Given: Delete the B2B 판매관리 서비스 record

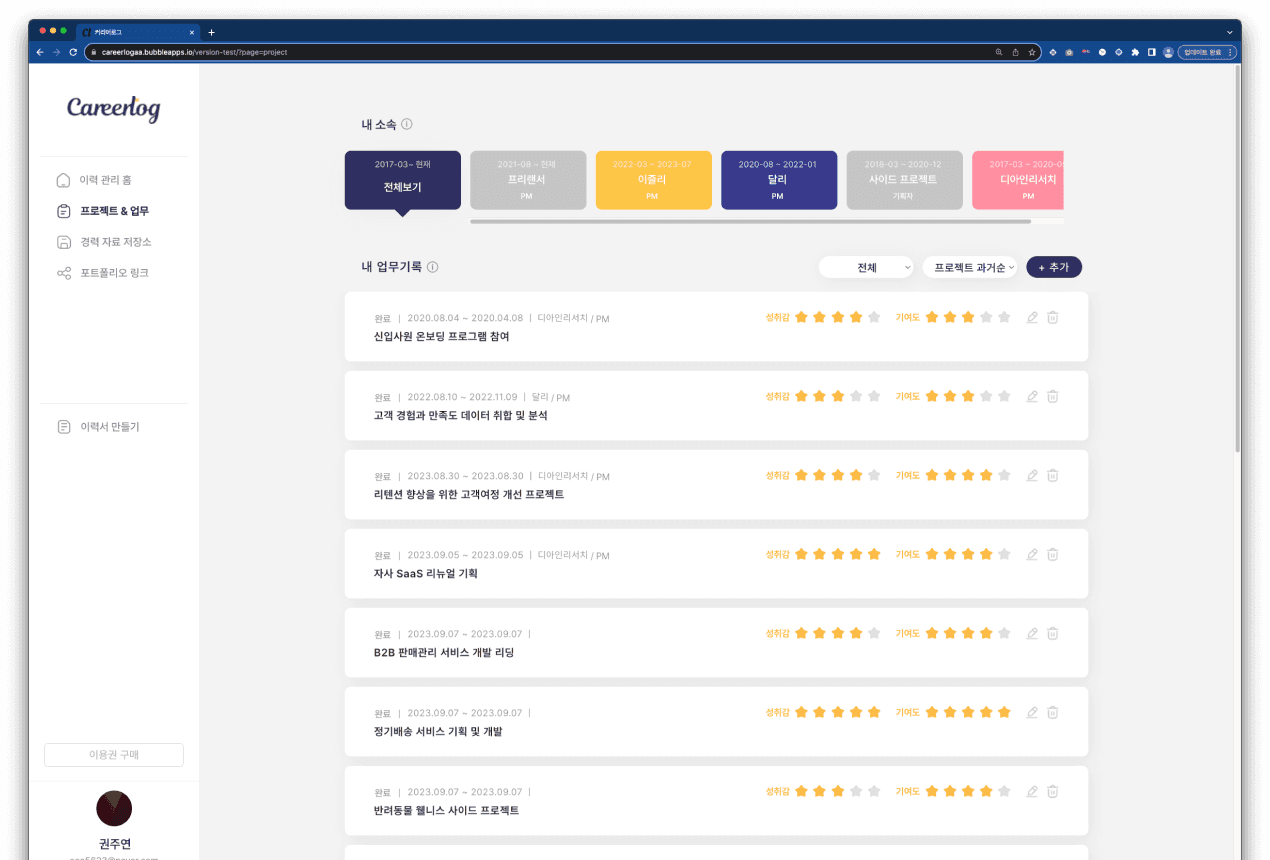Looking at the screenshot, I should (x=1053, y=633).
